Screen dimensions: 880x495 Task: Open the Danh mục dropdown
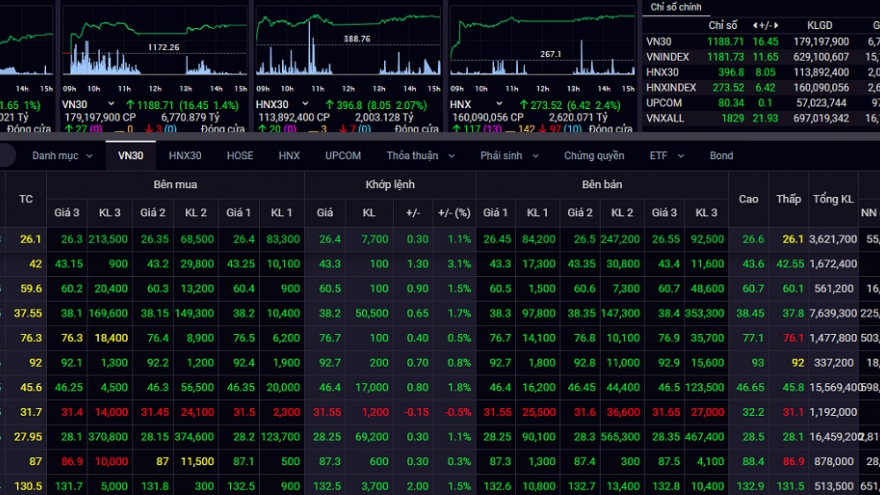[x=62, y=156]
